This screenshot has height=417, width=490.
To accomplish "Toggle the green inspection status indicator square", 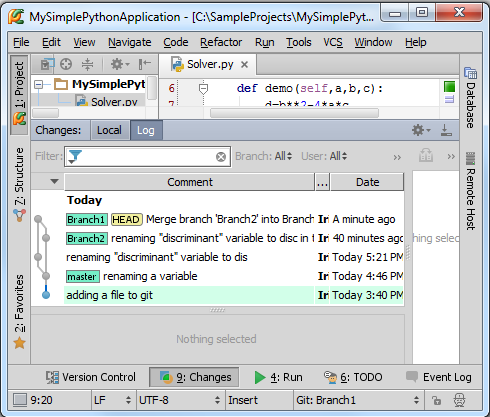I will 449,87.
